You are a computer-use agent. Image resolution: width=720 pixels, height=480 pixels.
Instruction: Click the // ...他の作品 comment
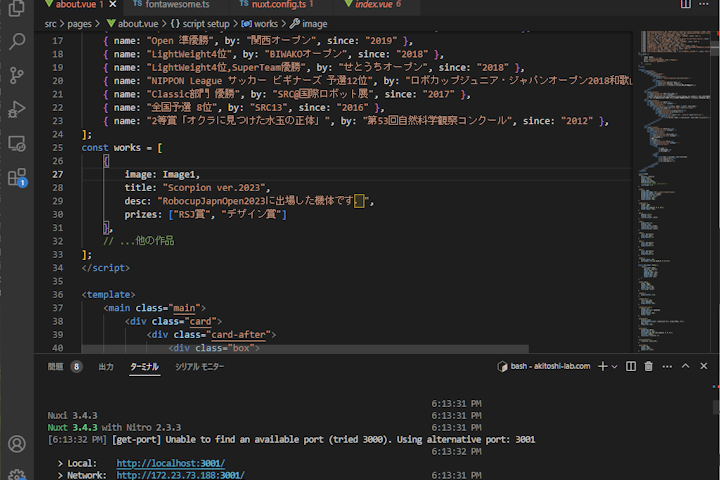click(139, 241)
